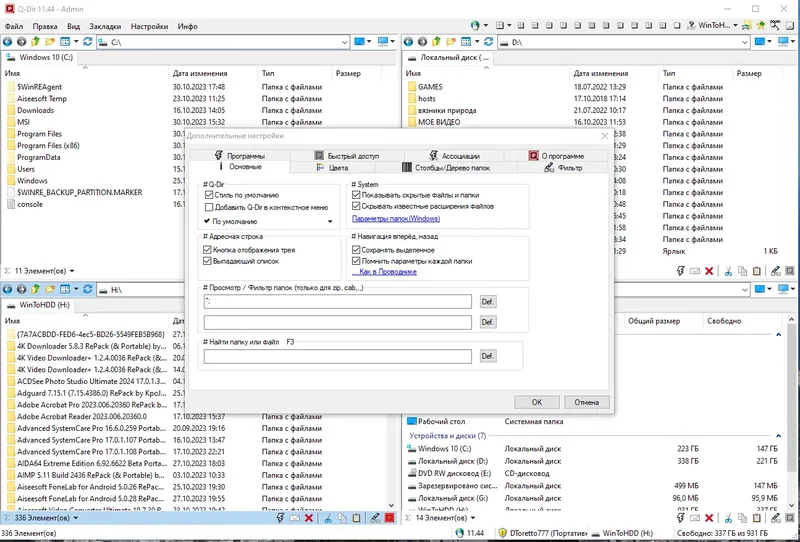
Task: Click the scissors cut icon in the H:\ pane
Action: click(x=328, y=518)
